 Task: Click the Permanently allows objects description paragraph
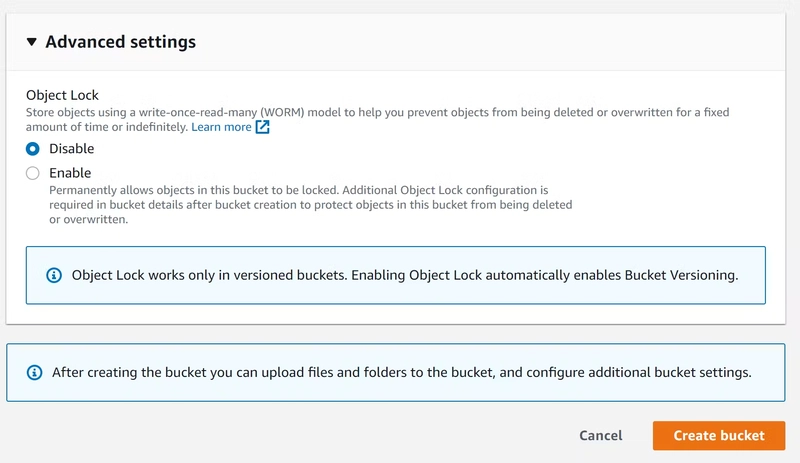pos(311,205)
